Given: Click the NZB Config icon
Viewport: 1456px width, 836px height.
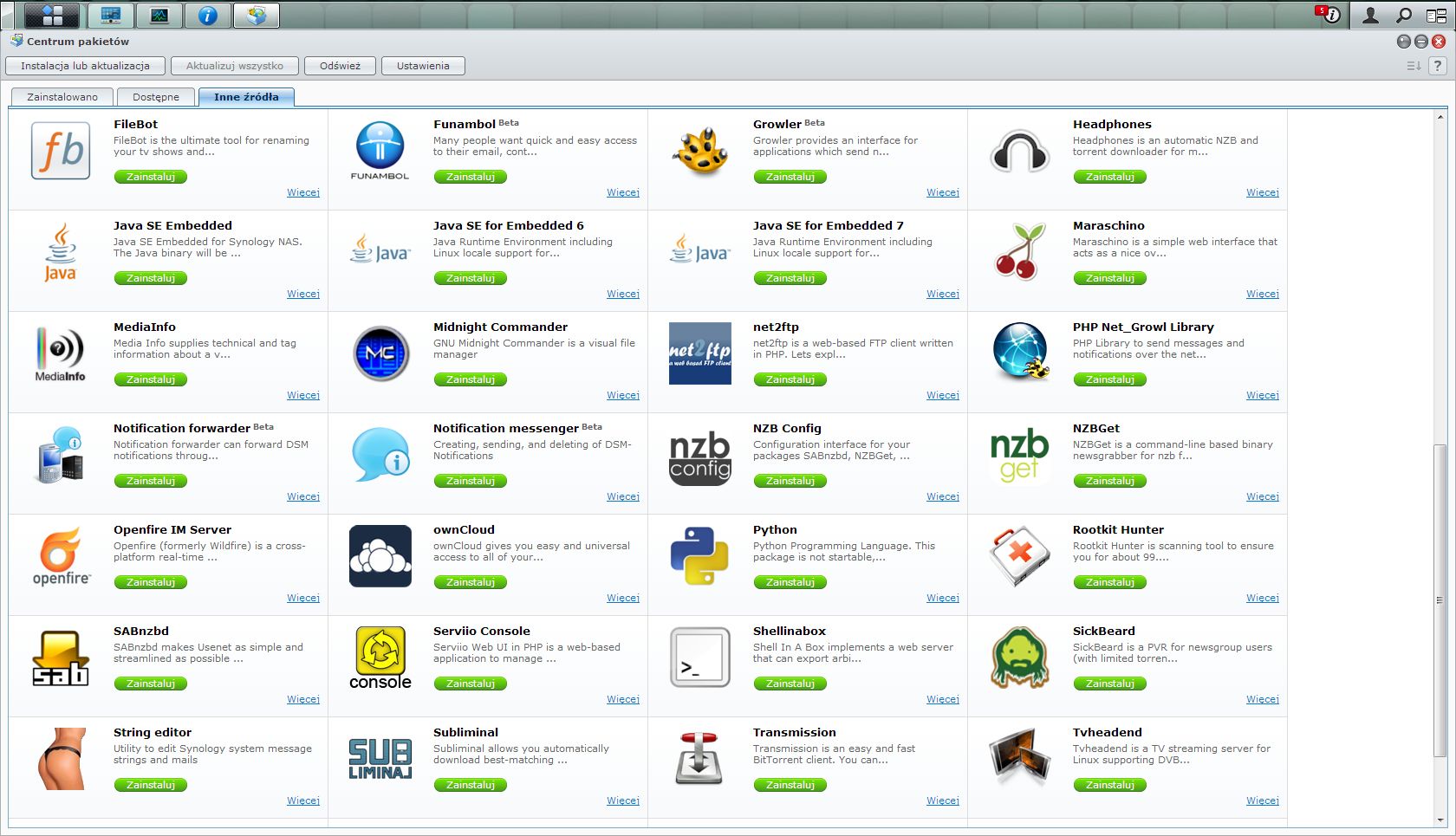Looking at the screenshot, I should tap(700, 458).
